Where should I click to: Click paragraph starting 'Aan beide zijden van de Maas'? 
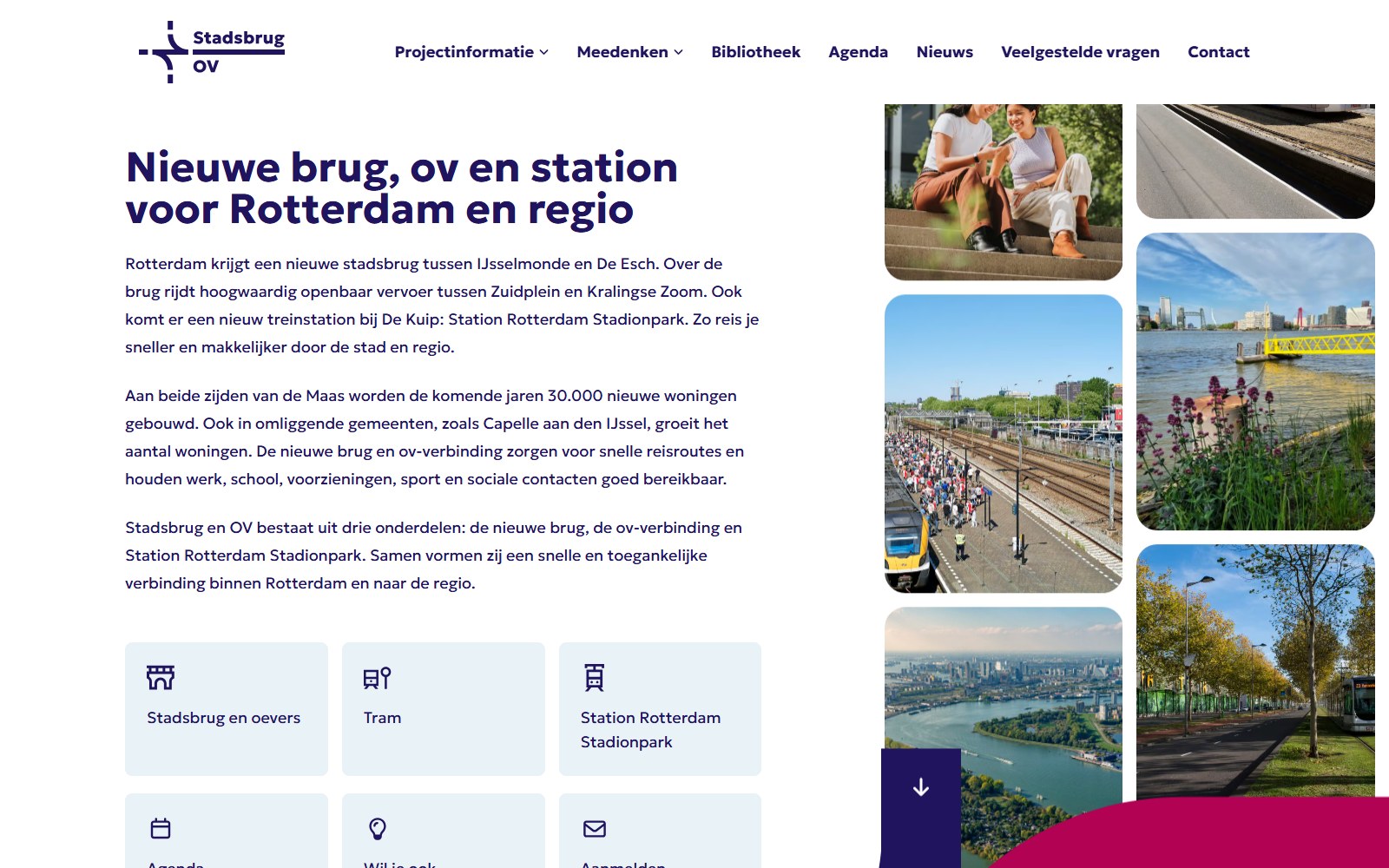tap(435, 437)
